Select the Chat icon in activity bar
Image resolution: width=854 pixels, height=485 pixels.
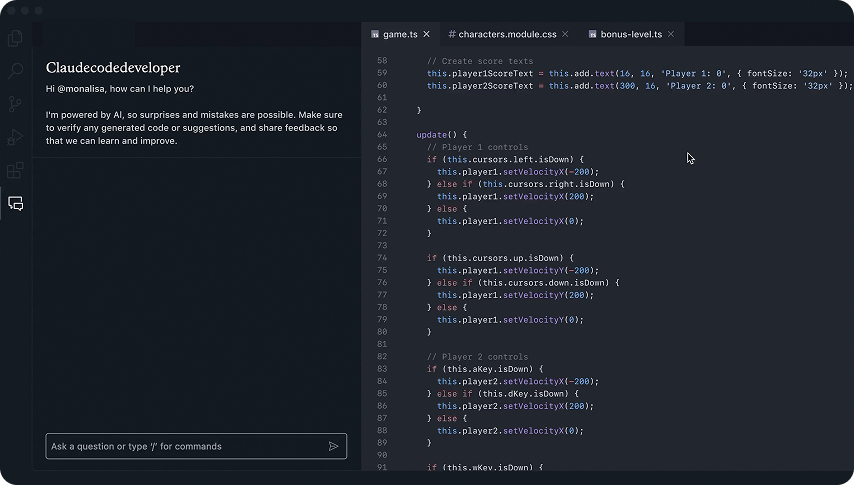(x=15, y=203)
